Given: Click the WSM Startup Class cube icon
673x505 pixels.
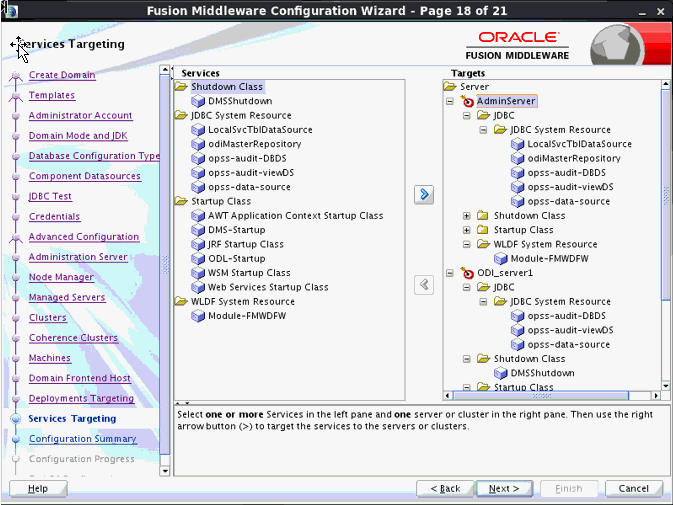Looking at the screenshot, I should tap(198, 273).
